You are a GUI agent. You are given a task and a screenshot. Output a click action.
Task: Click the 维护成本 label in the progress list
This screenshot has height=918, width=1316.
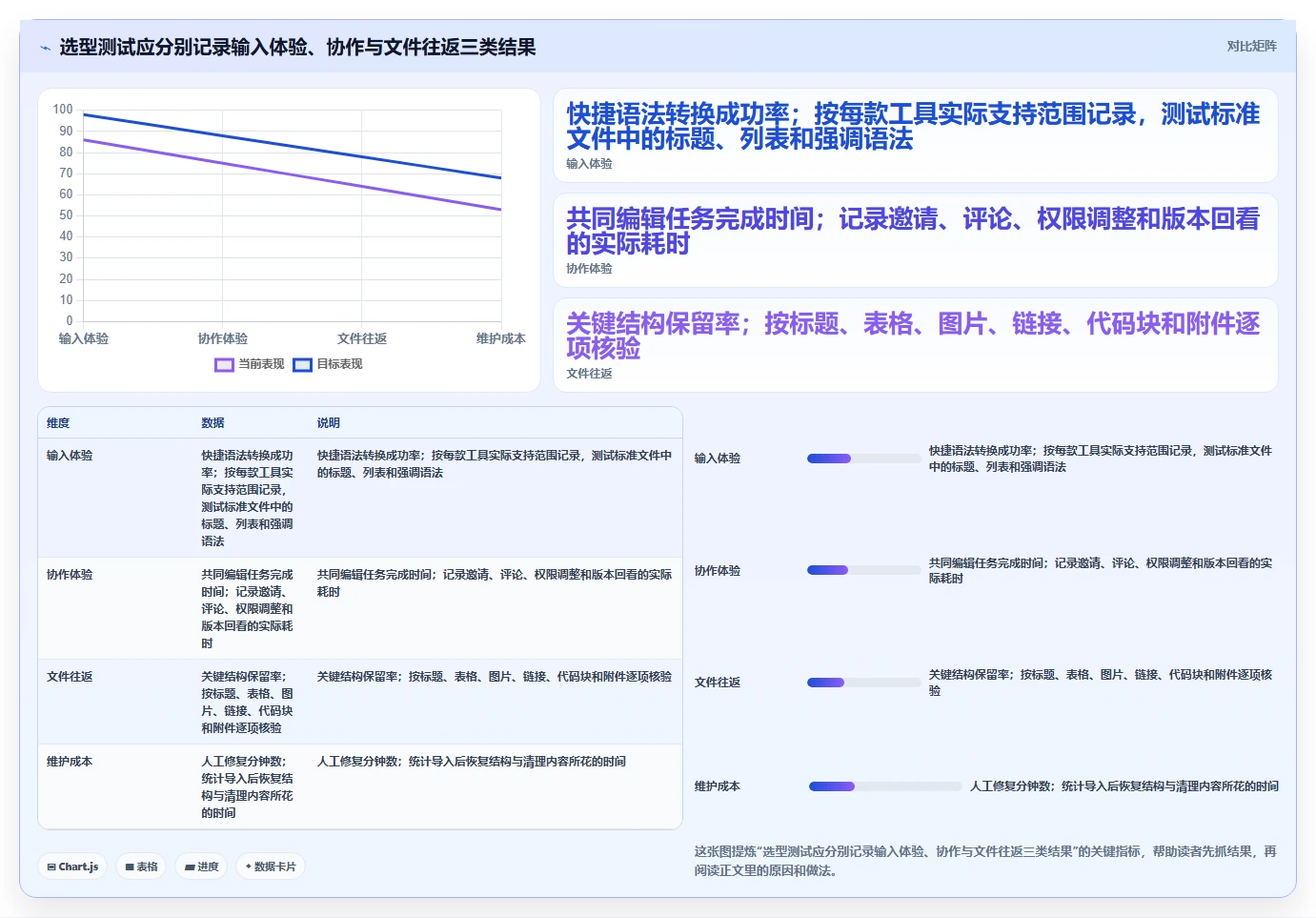click(x=718, y=786)
